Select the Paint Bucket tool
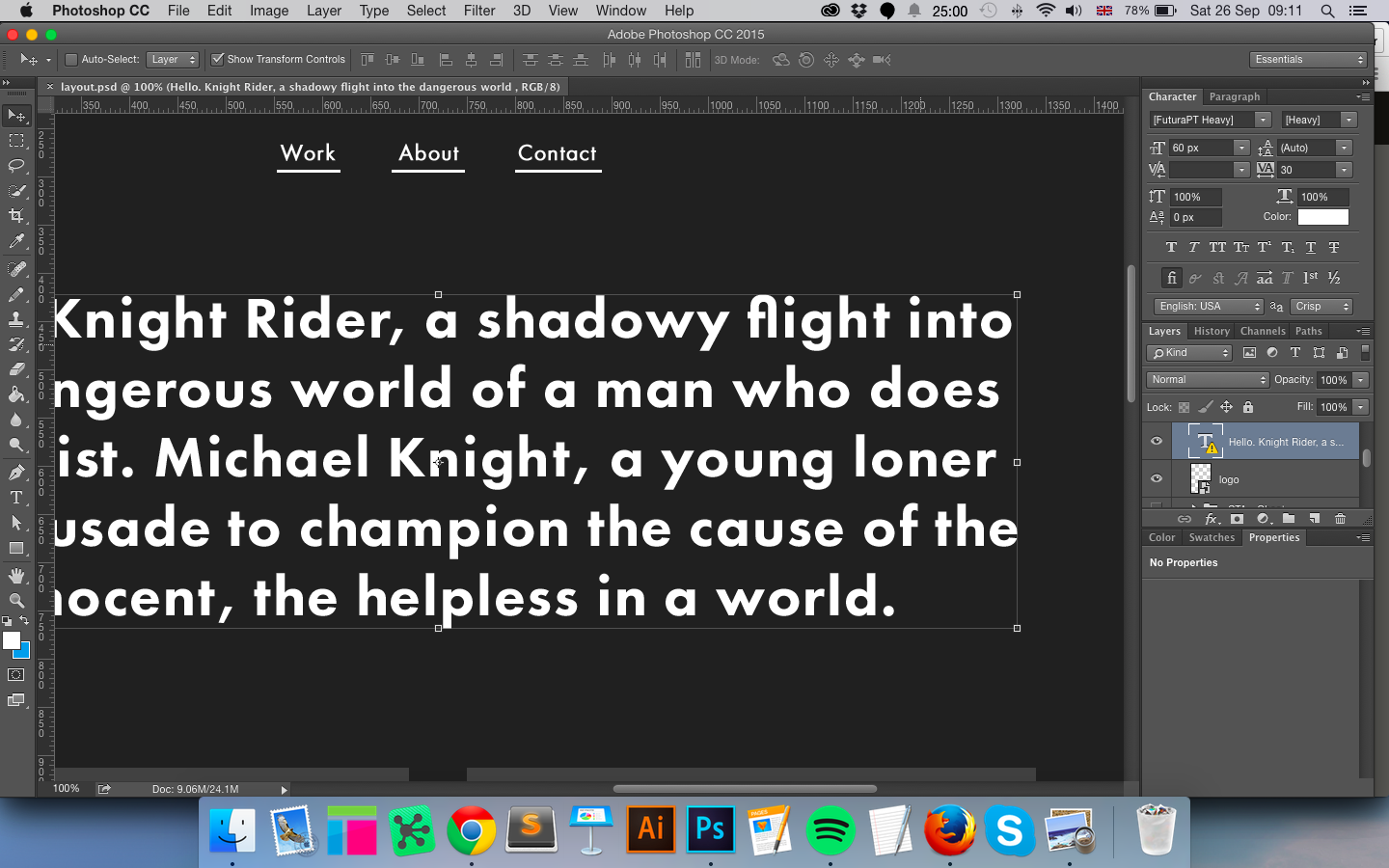 [x=16, y=394]
